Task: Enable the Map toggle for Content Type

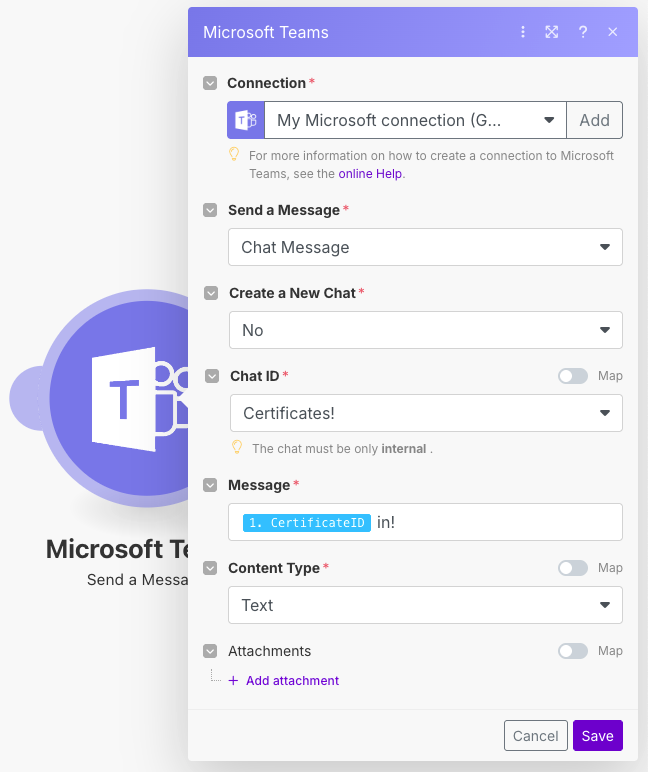Action: pos(573,568)
